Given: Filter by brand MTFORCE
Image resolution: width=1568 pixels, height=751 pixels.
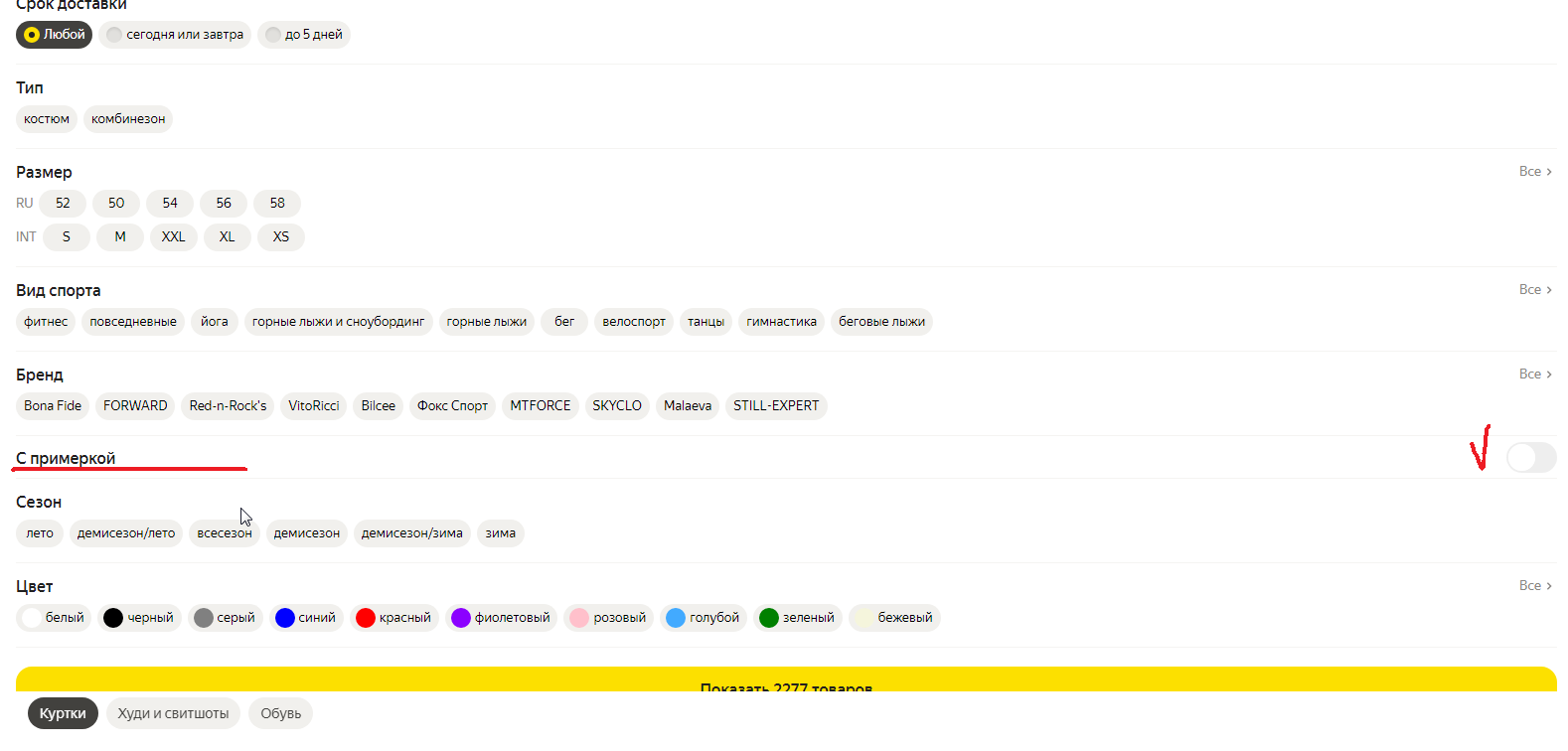Looking at the screenshot, I should point(541,406).
